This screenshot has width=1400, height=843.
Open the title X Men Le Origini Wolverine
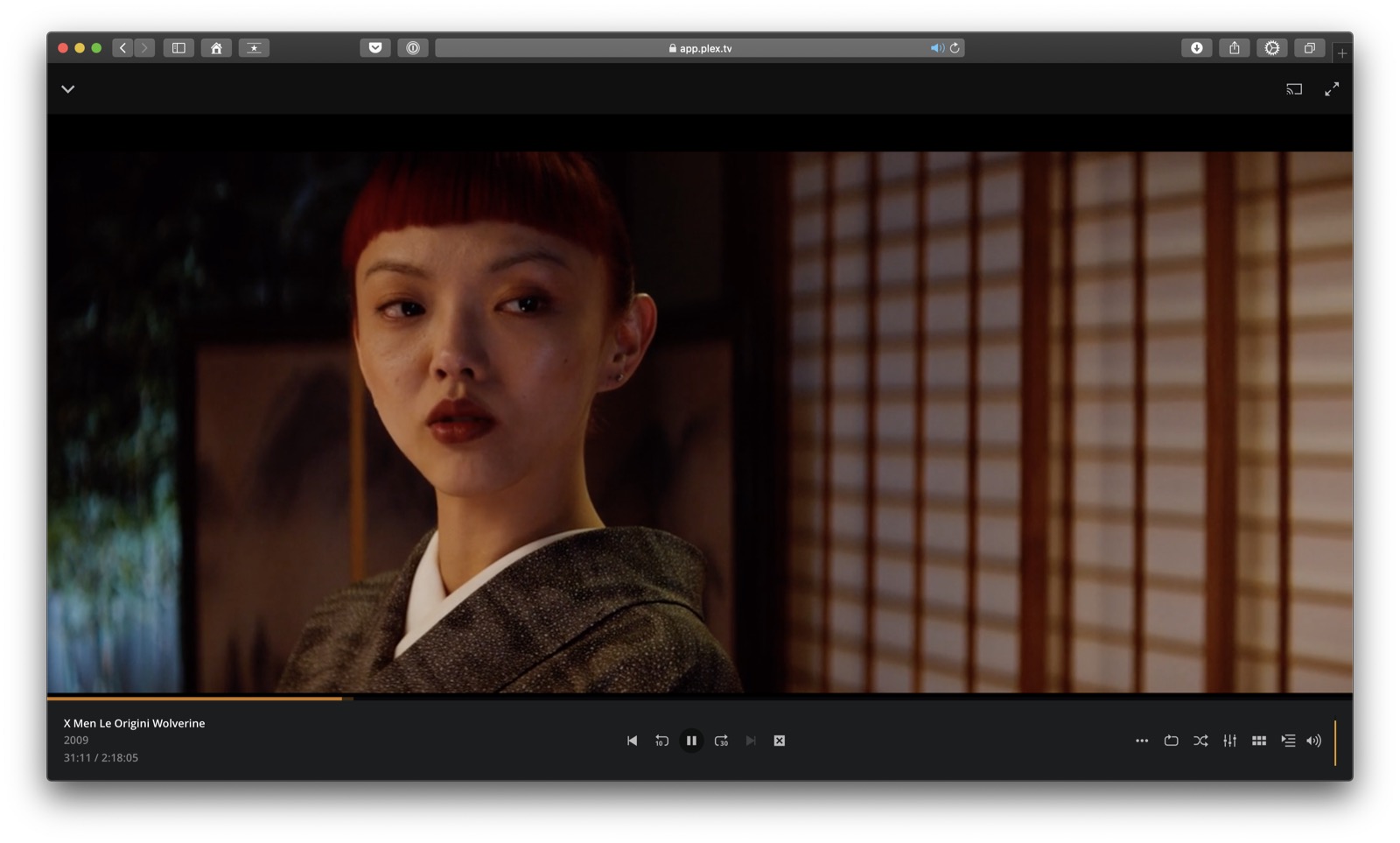tap(134, 723)
